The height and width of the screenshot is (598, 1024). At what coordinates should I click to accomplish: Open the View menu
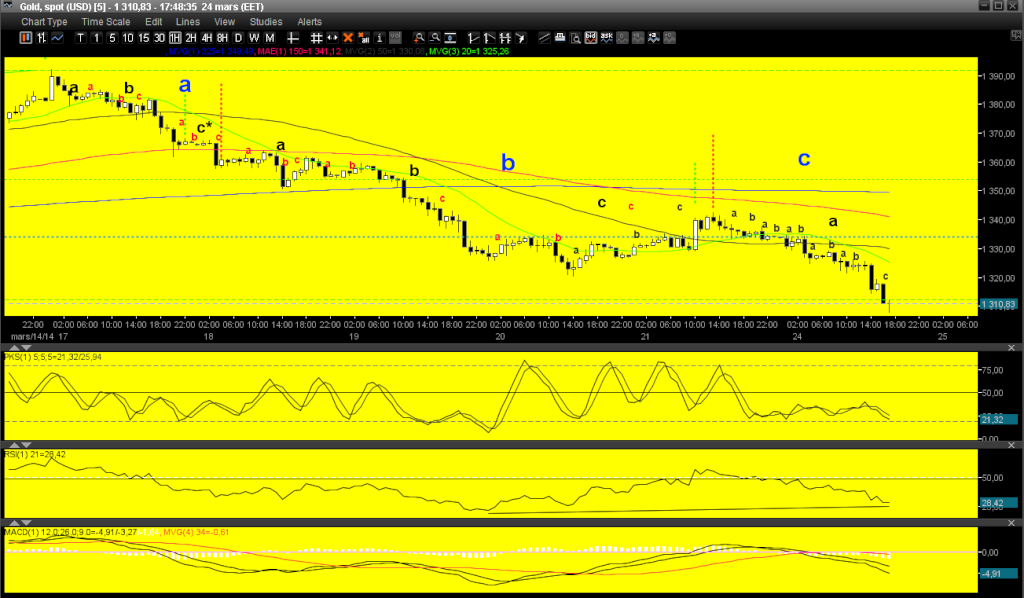point(224,22)
